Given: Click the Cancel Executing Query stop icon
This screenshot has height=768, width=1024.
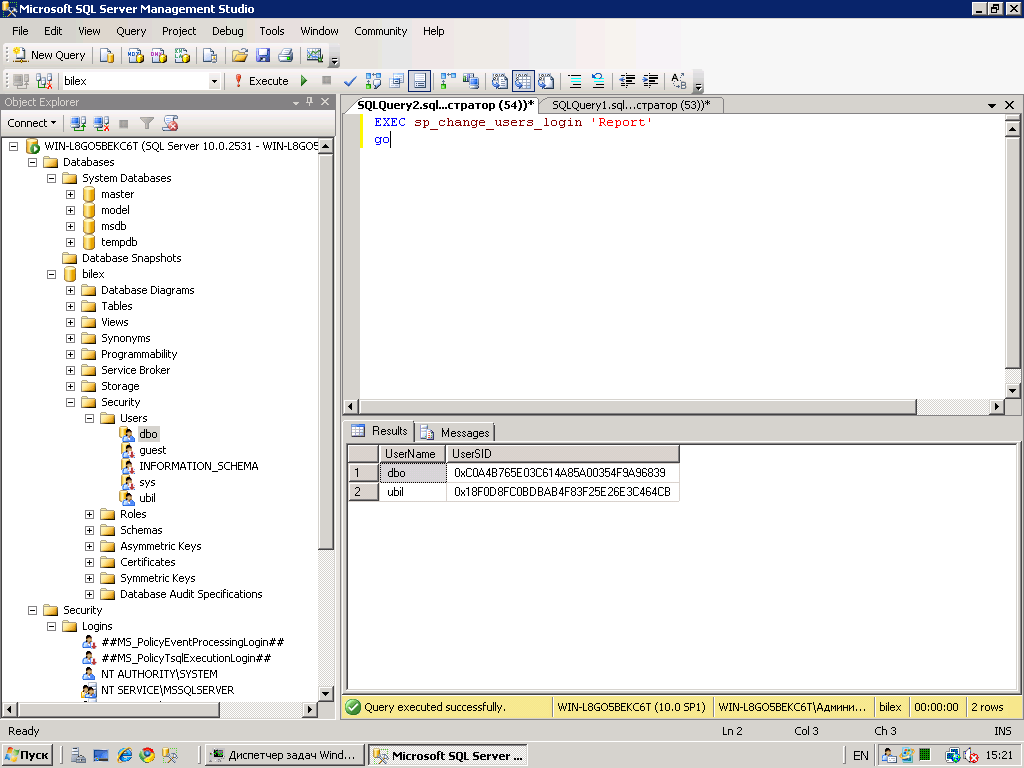Looking at the screenshot, I should tap(327, 80).
